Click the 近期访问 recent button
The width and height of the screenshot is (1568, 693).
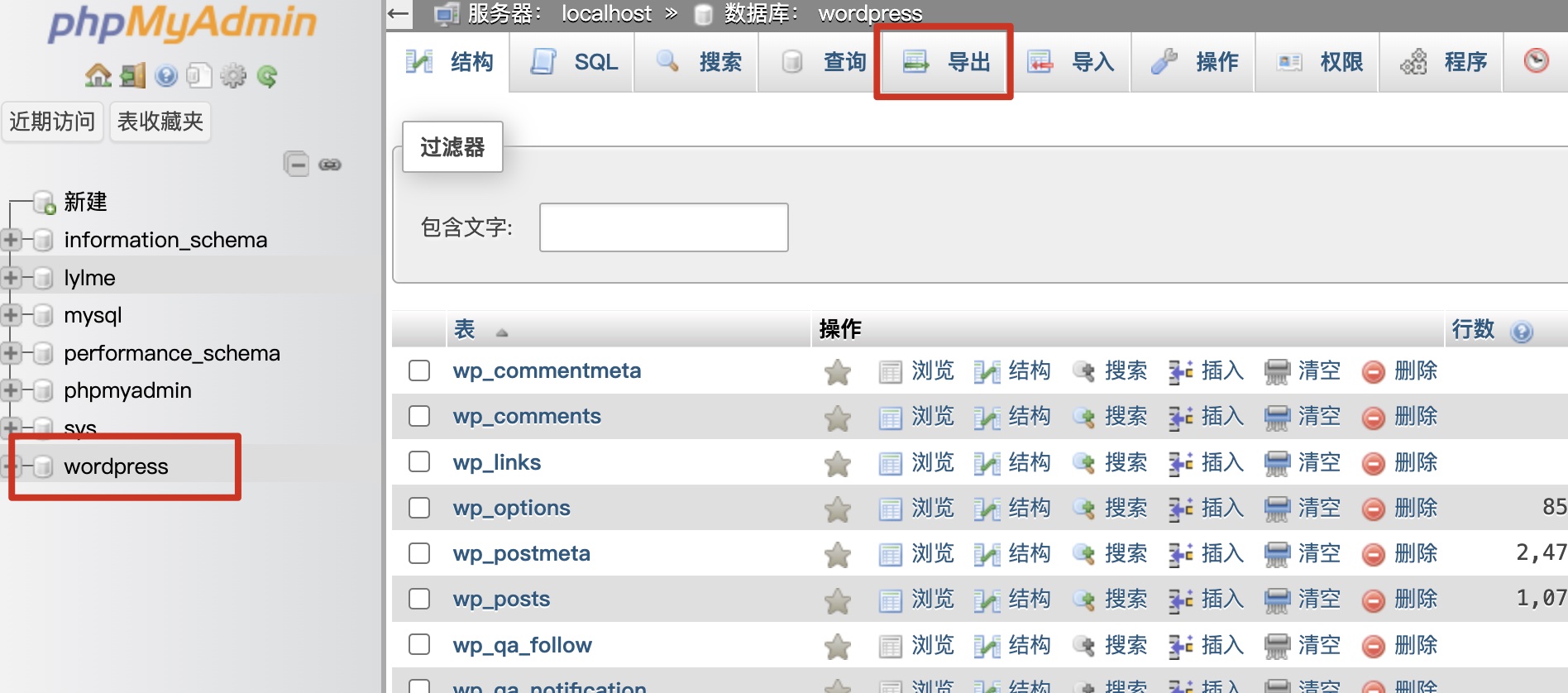pyautogui.click(x=52, y=122)
